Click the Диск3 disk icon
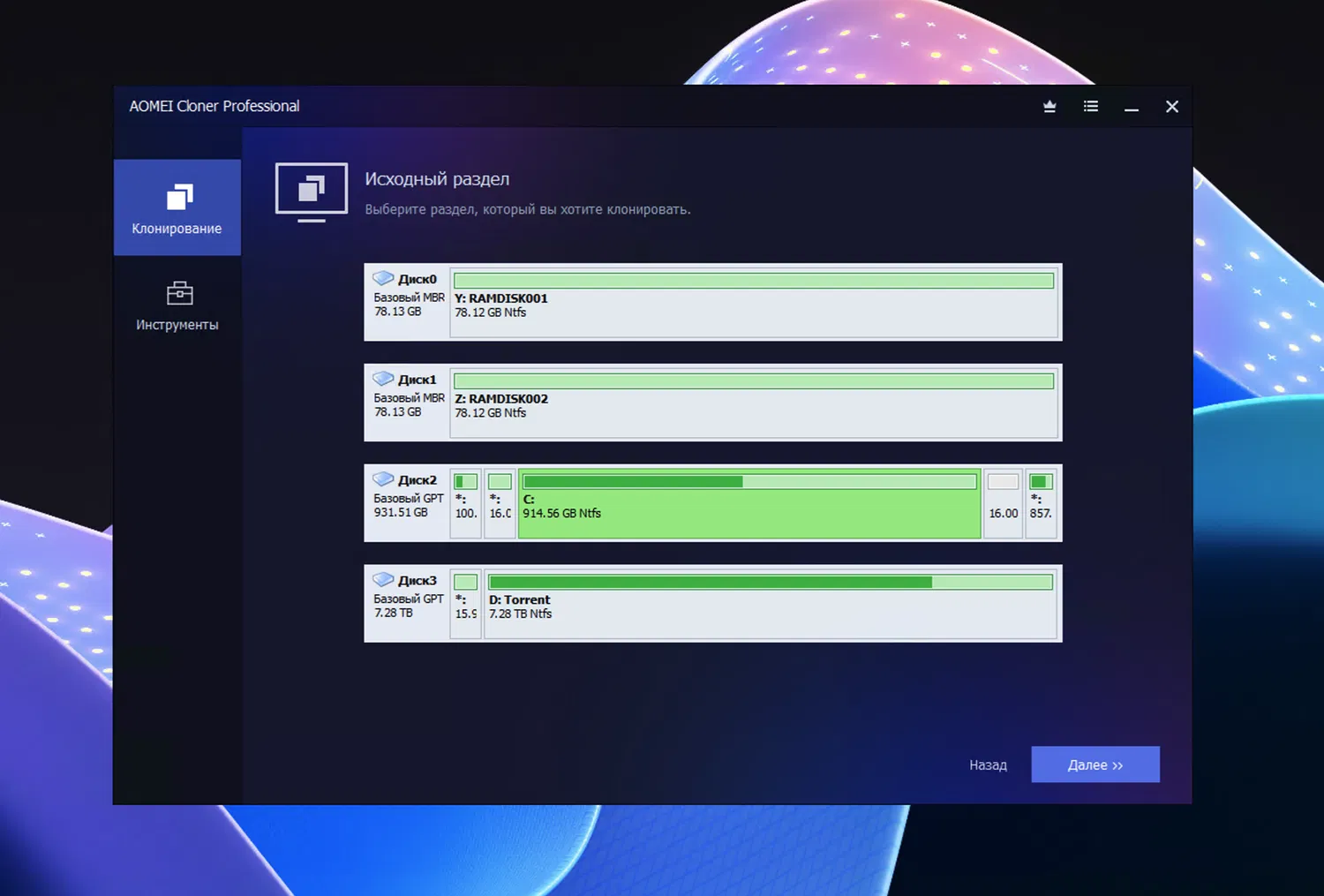 click(x=383, y=580)
